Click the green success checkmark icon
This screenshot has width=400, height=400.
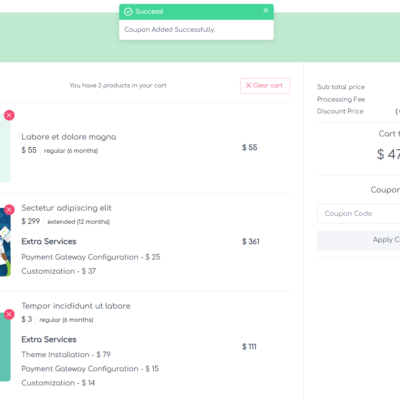pyautogui.click(x=128, y=12)
